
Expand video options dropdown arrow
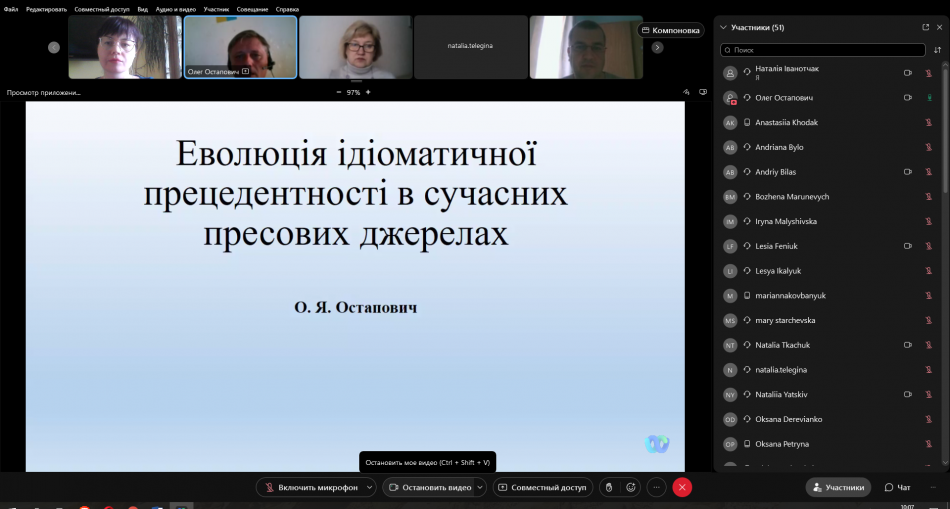pyautogui.click(x=480, y=487)
